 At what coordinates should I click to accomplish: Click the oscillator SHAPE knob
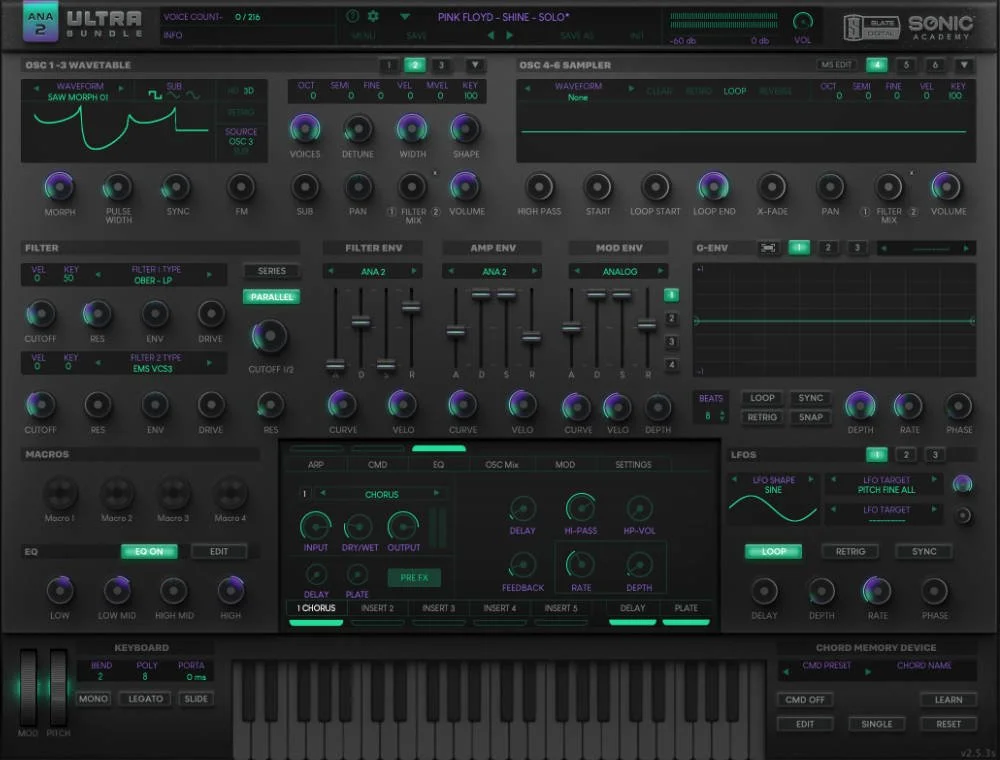coord(465,129)
